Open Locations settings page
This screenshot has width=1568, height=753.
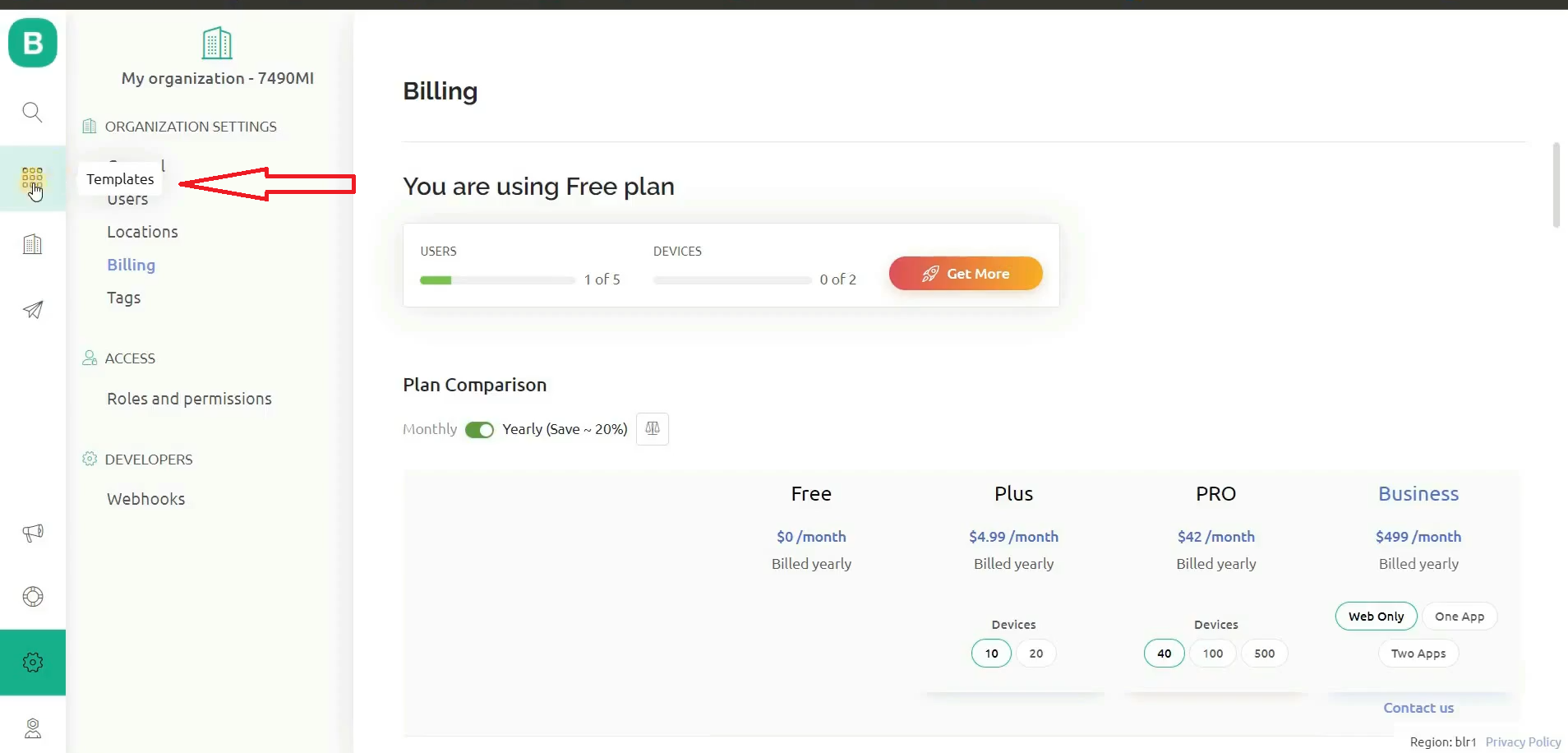142,232
